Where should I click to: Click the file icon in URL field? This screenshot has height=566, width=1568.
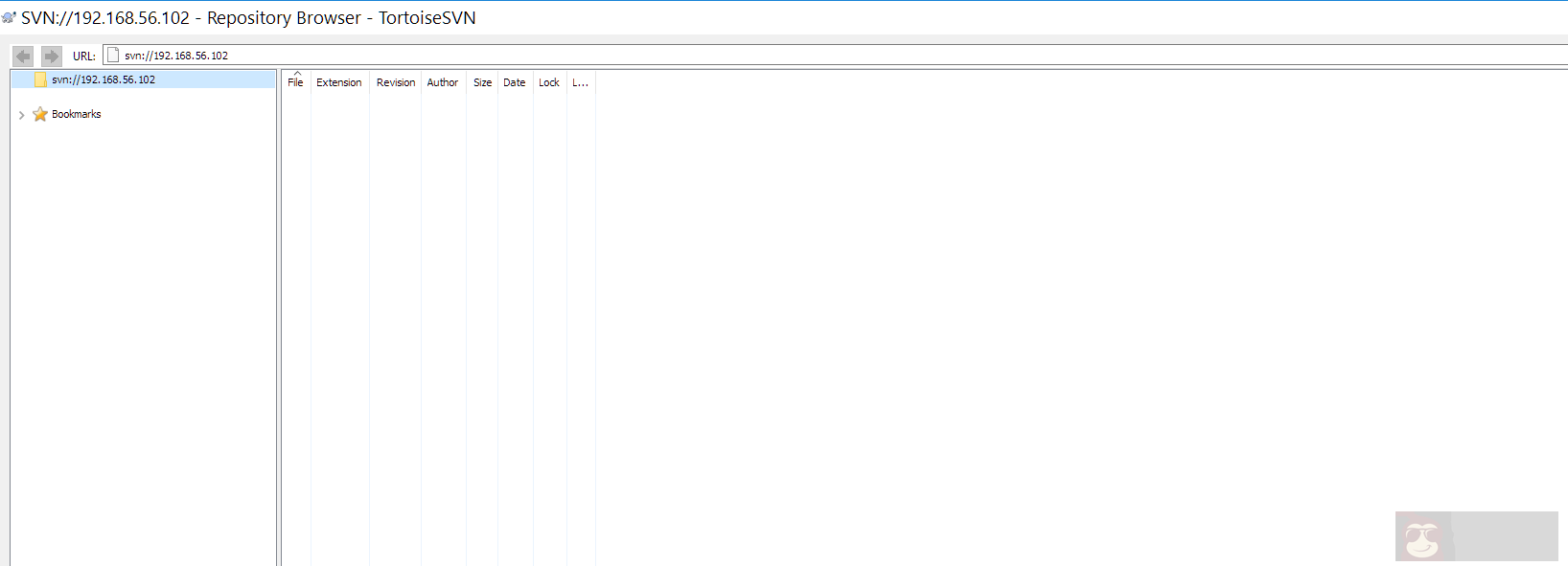tap(113, 55)
